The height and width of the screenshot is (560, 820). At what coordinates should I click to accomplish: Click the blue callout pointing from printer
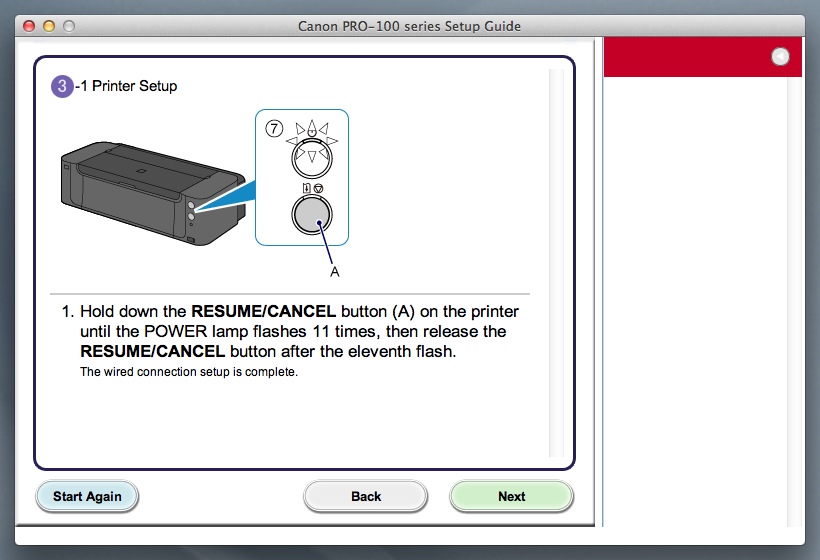point(226,197)
